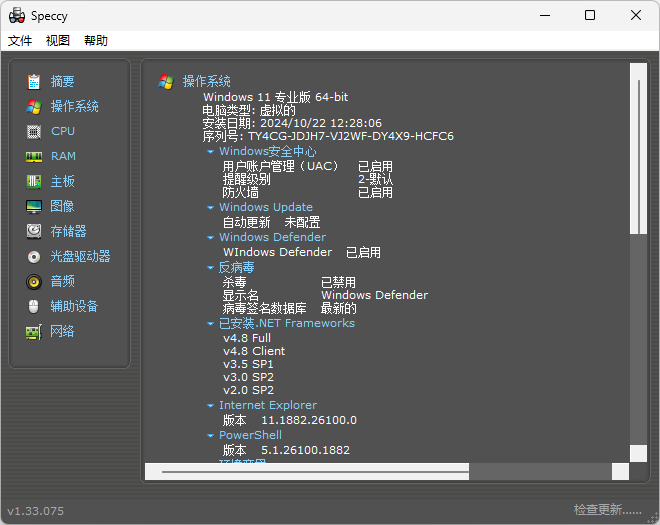Click the 操作系统 Windows flag sidebar icon
The width and height of the screenshot is (660, 525).
(x=34, y=107)
